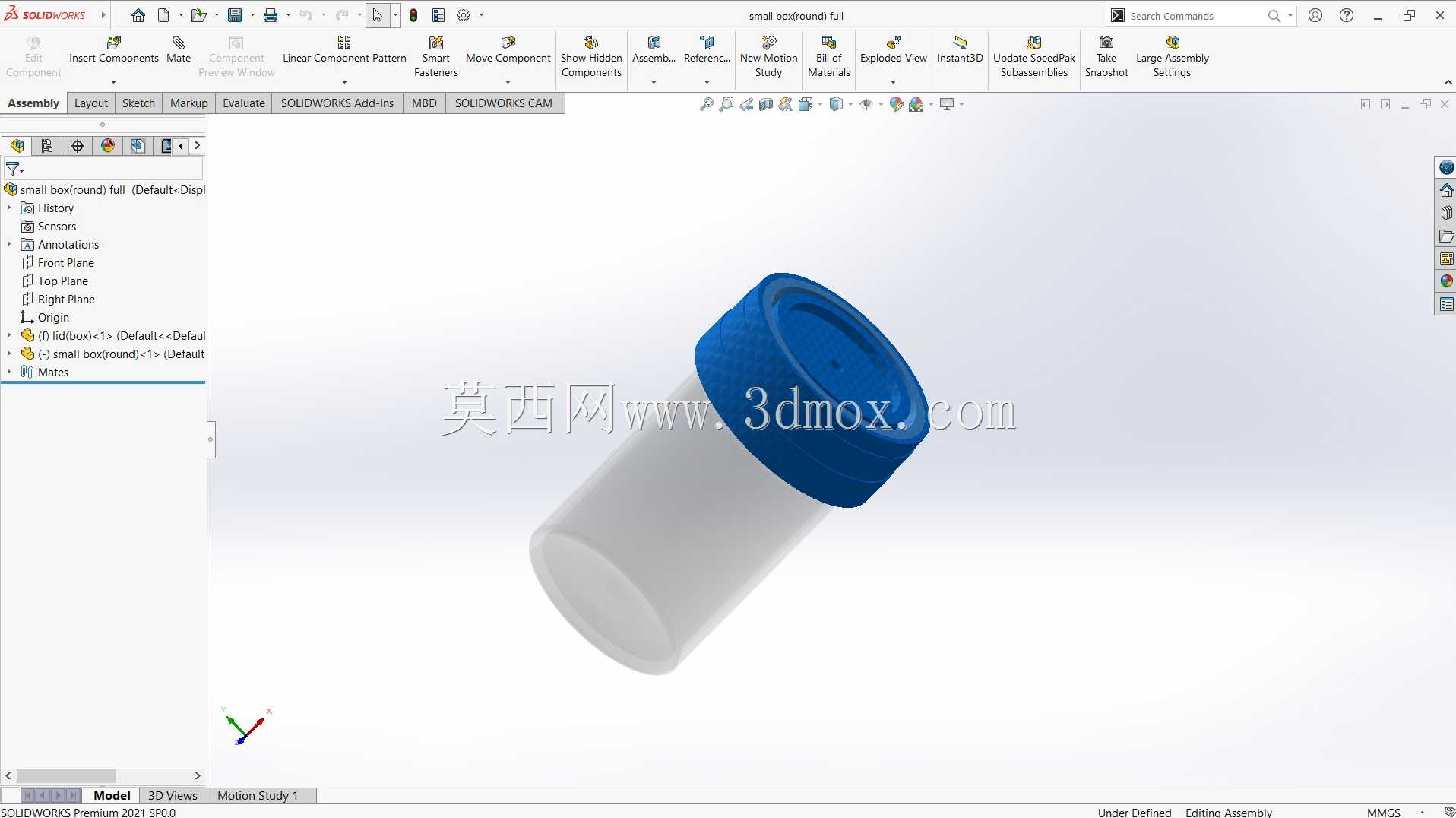Click Take Snapshot tool
Screen dimensions: 1456x818
1106,57
